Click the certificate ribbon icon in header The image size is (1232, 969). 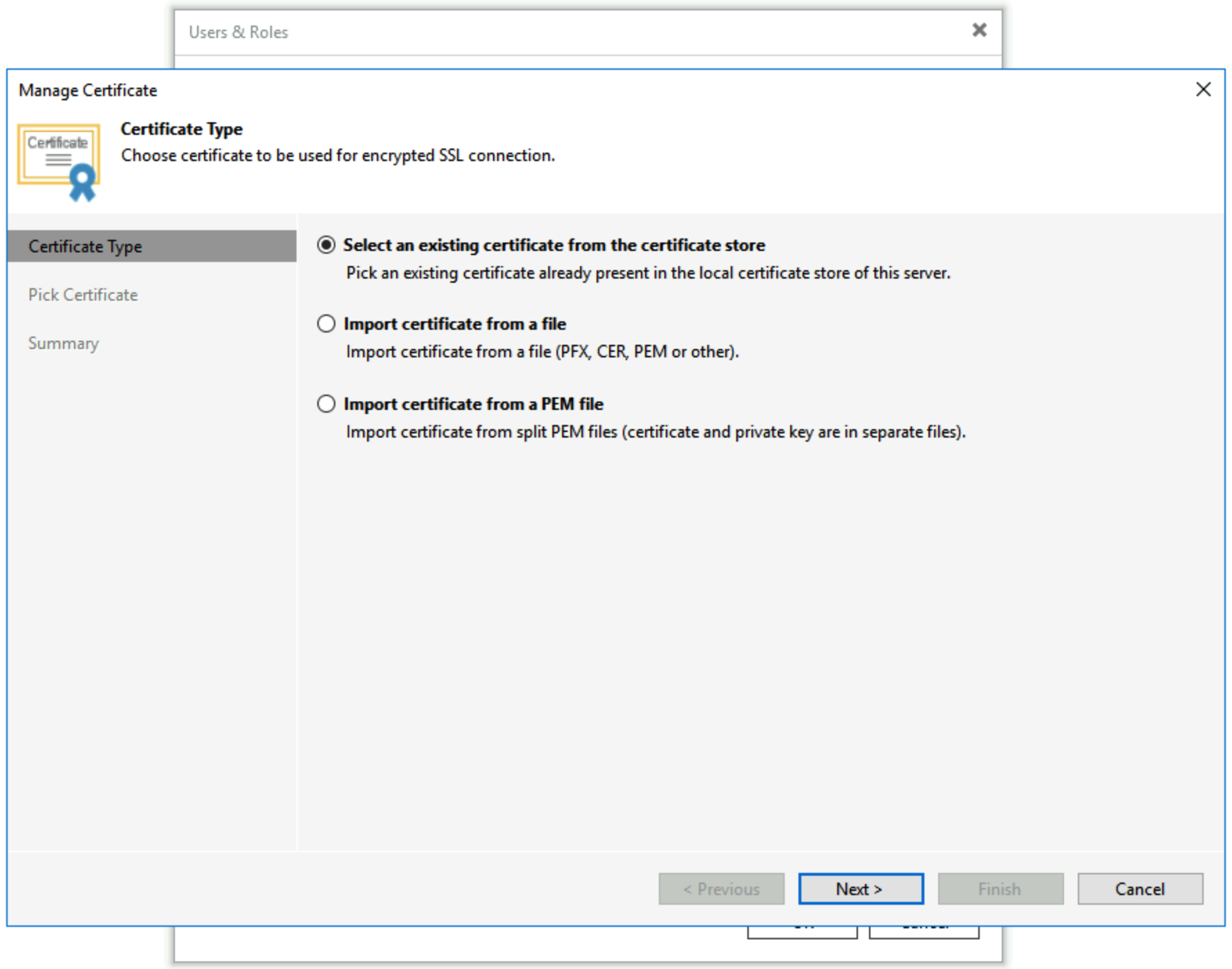click(x=59, y=162)
